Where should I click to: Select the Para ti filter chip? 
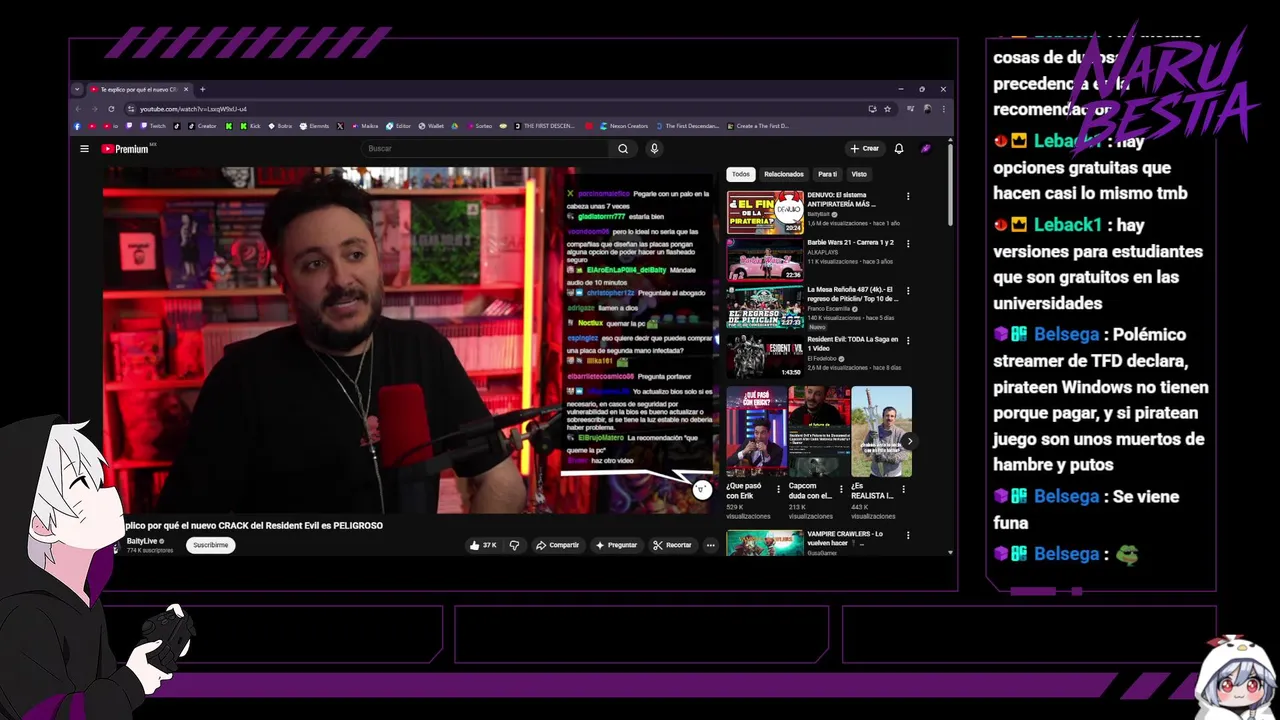pyautogui.click(x=828, y=174)
